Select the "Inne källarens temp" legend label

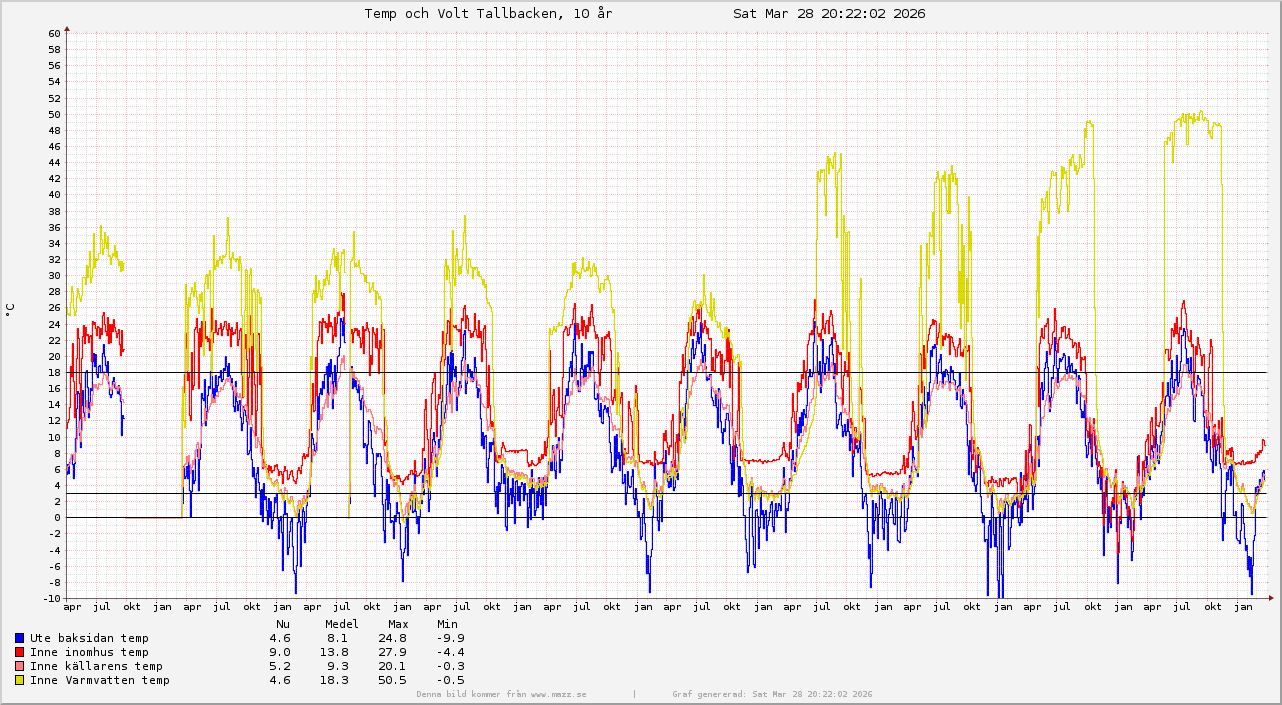[x=96, y=666]
